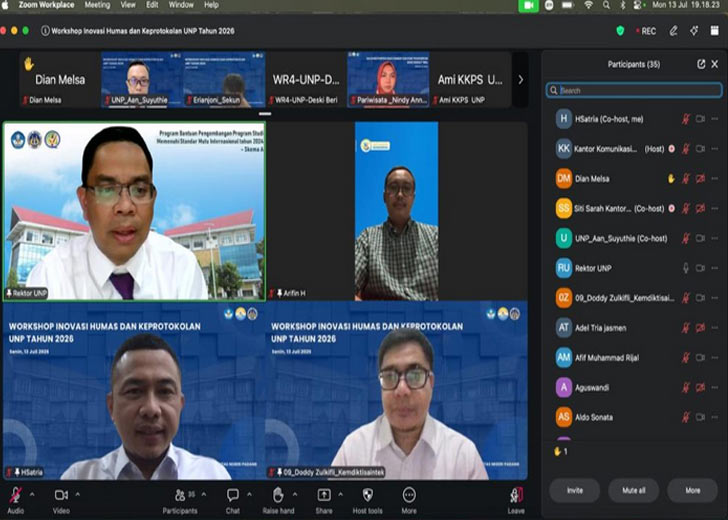Click the Arifin H video tile
This screenshot has height=520, width=728.
point(396,211)
